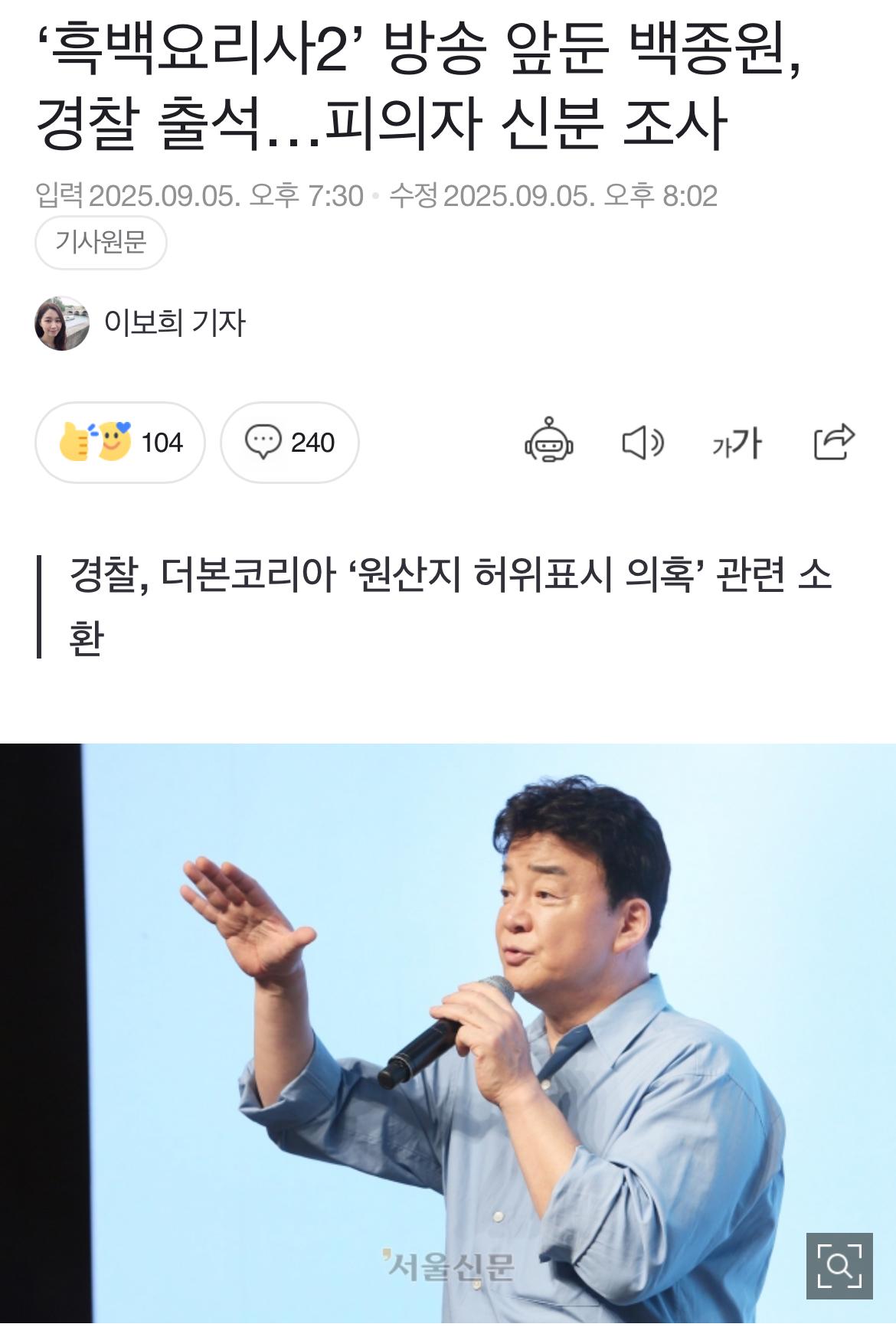
Task: Tap the 서울신문 watermark on photo
Action: point(448,1266)
